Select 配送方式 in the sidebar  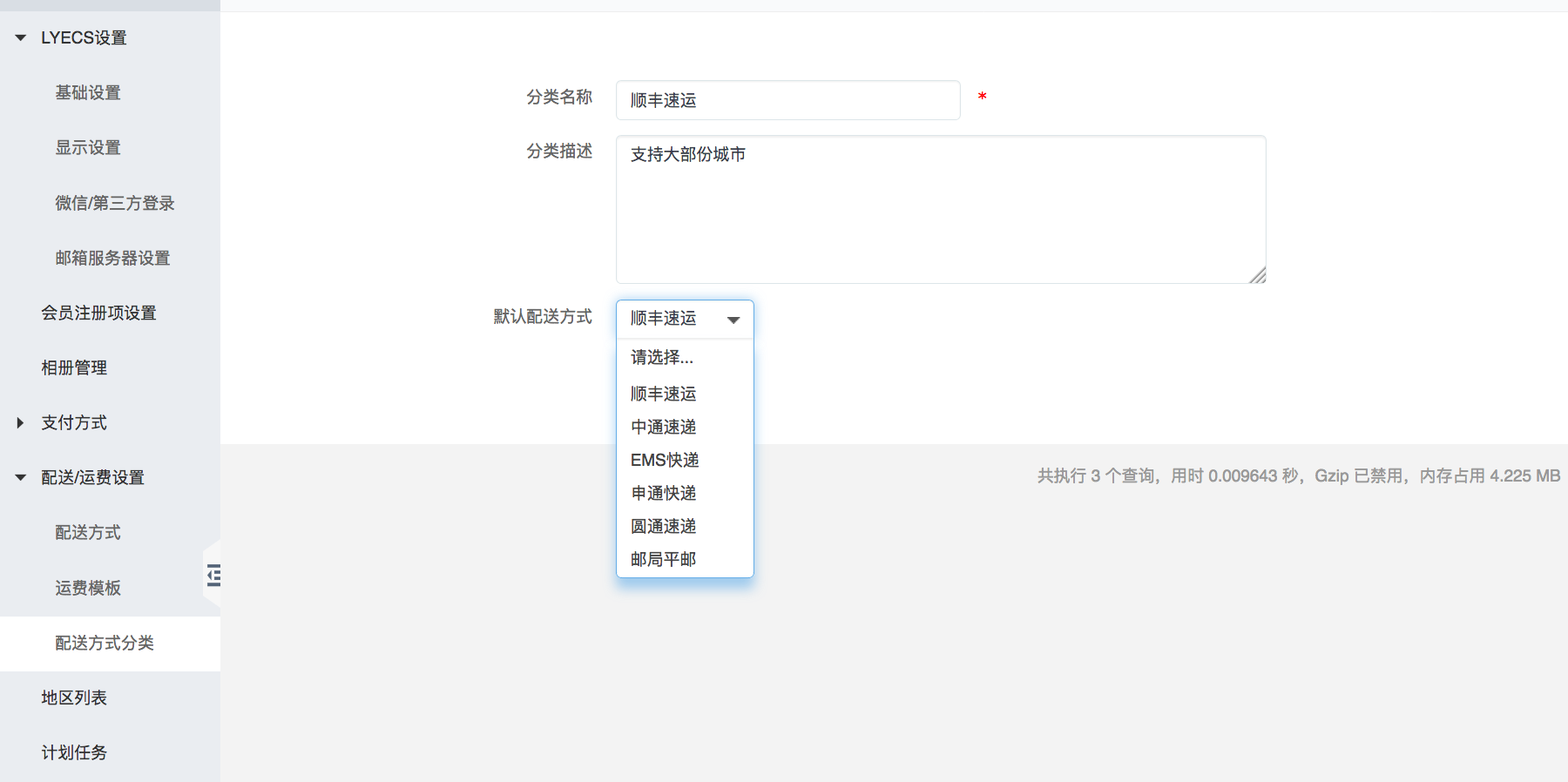click(x=88, y=532)
